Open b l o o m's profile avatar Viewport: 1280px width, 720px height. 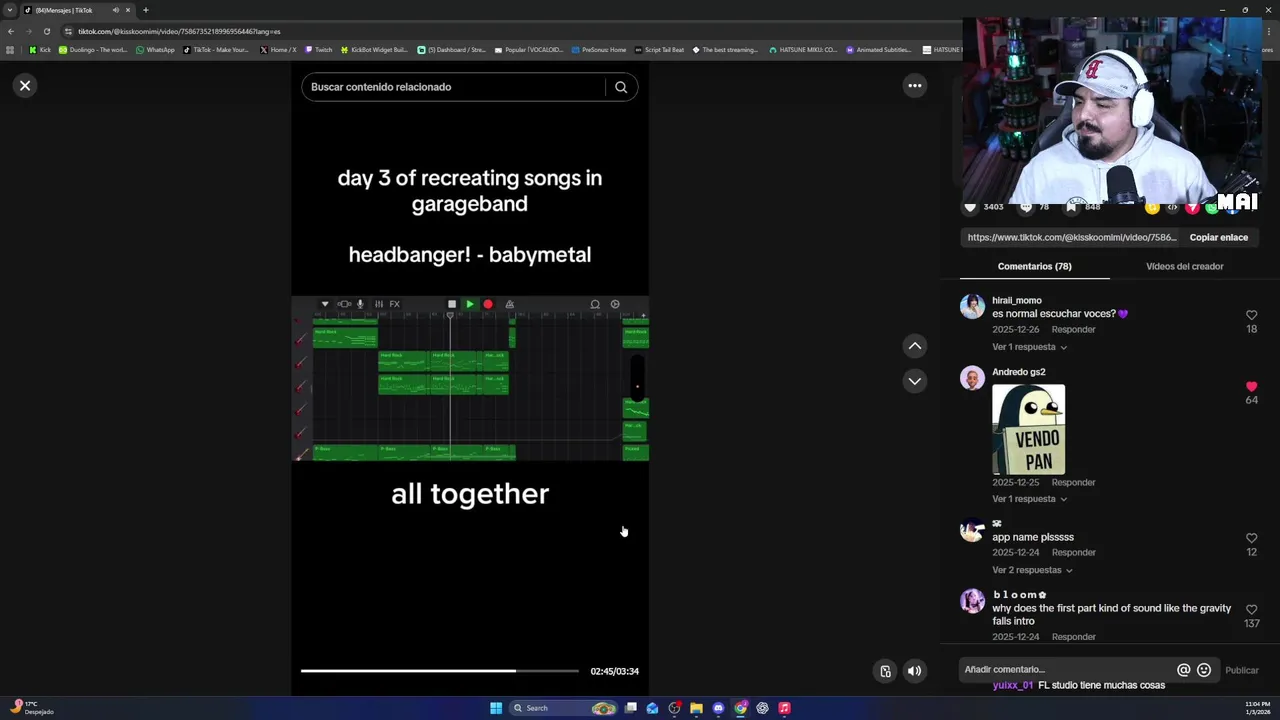972,601
